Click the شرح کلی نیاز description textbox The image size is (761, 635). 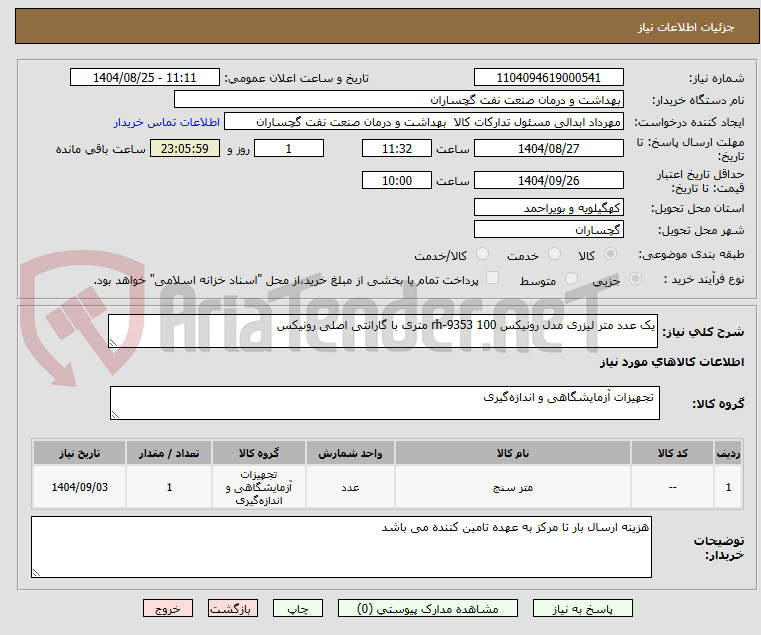tap(383, 331)
